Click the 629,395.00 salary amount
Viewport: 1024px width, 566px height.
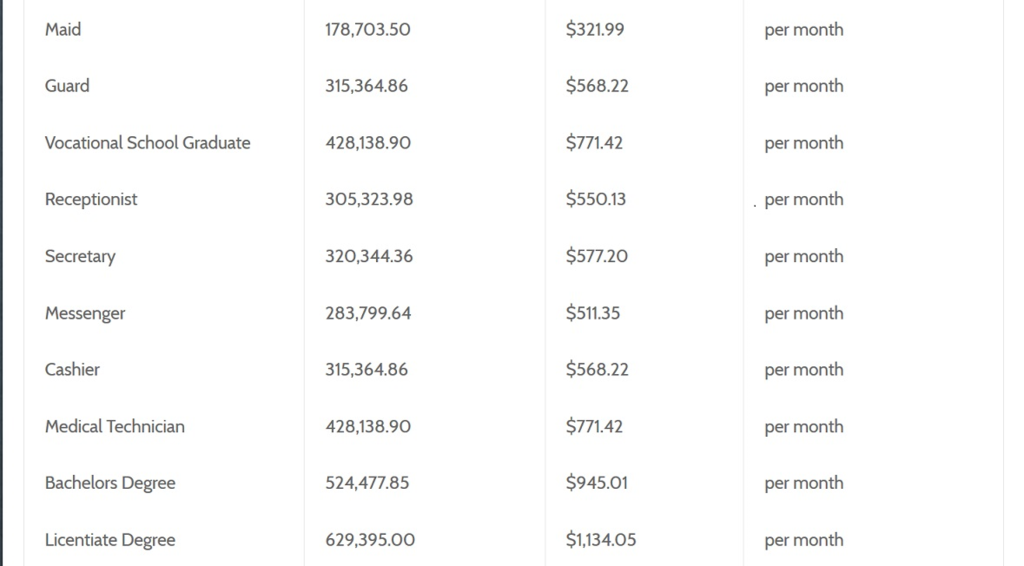pos(370,540)
